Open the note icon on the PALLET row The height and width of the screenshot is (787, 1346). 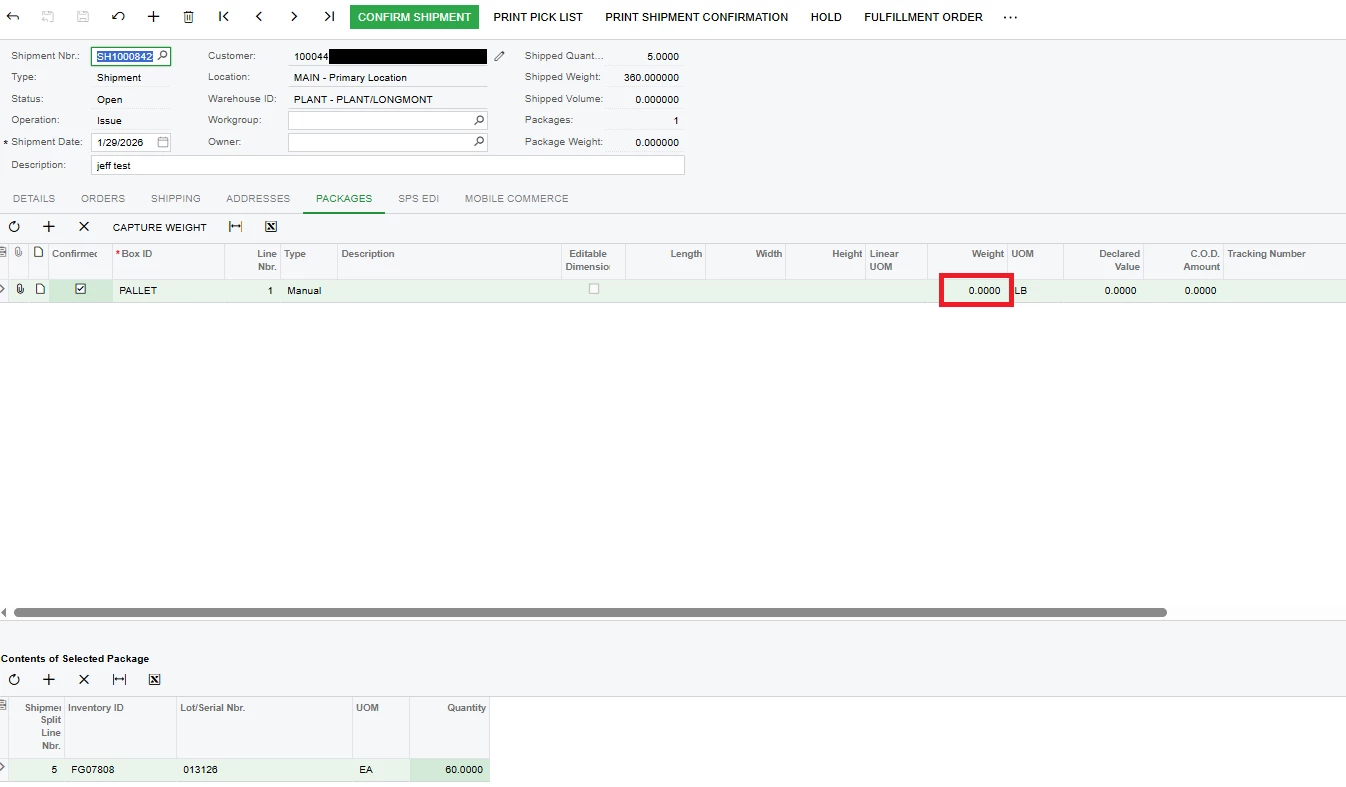(40, 290)
